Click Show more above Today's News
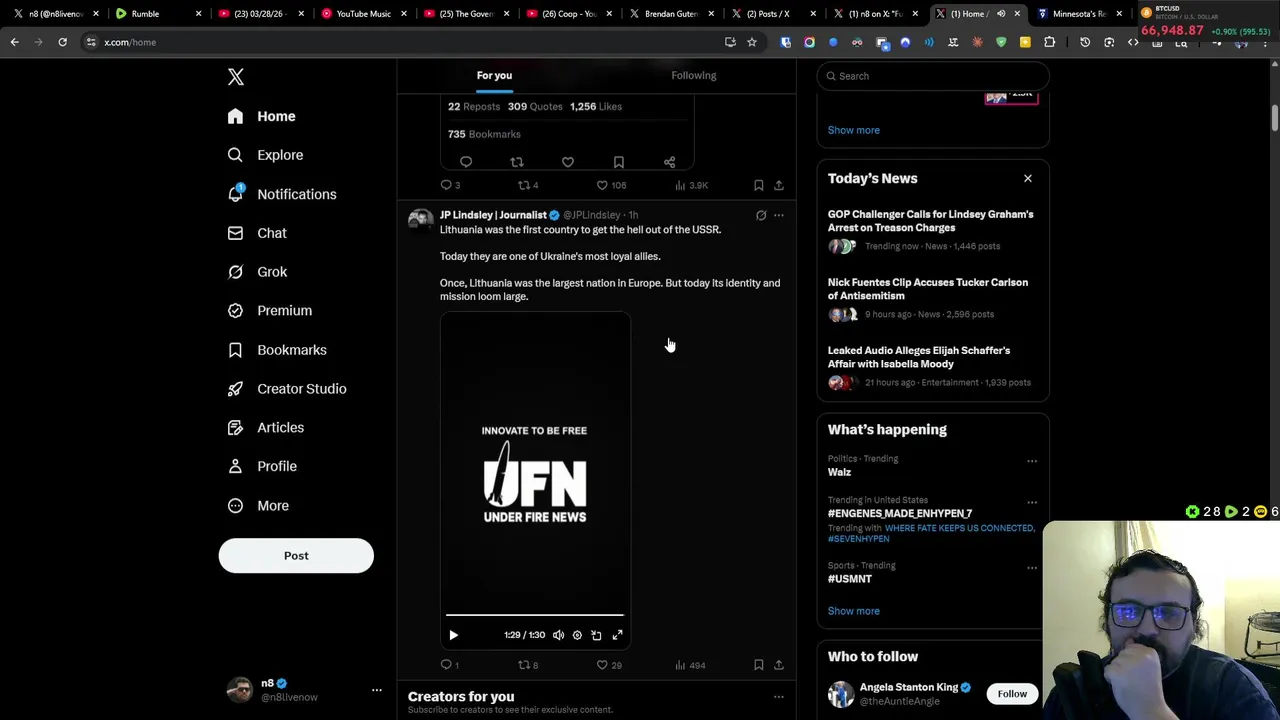The height and width of the screenshot is (720, 1280). [853, 130]
